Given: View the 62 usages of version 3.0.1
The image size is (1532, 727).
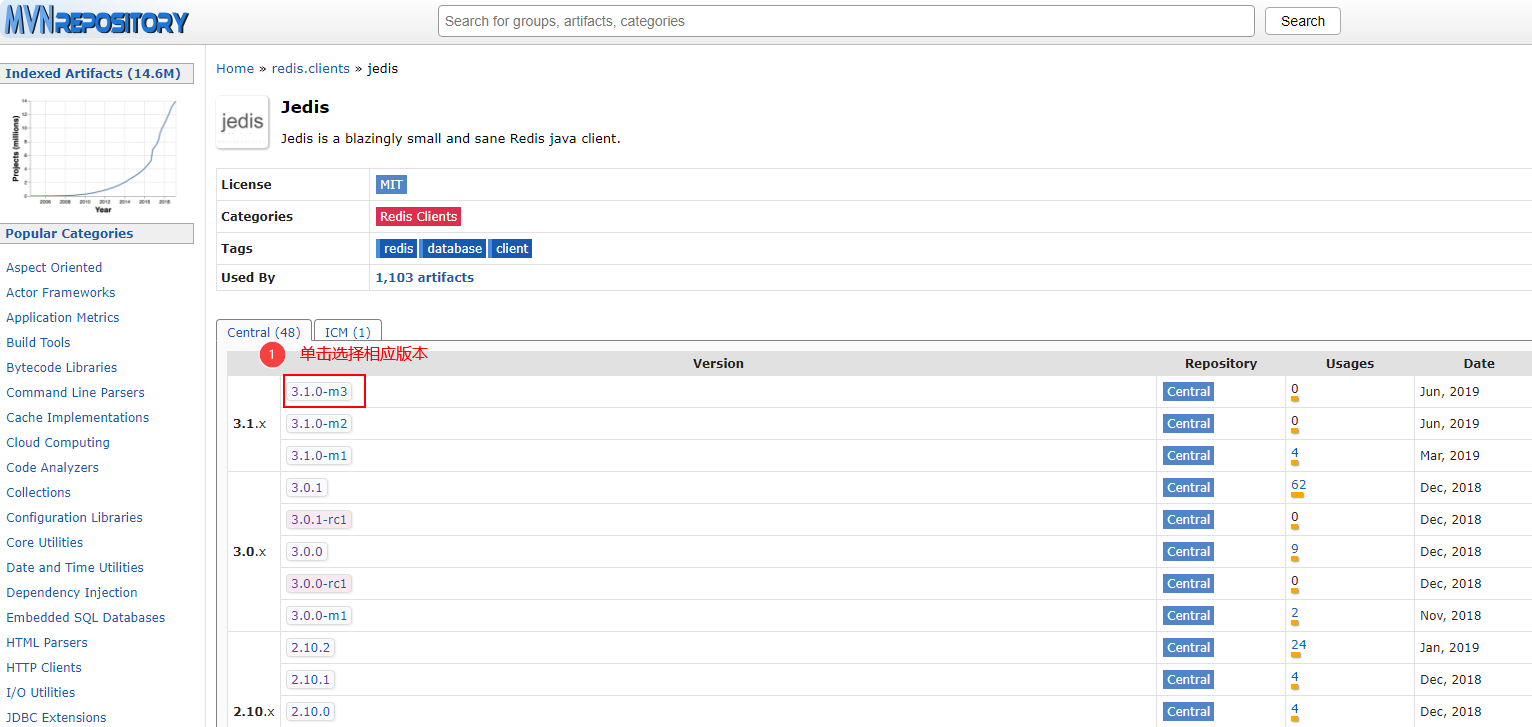Looking at the screenshot, I should (1297, 484).
